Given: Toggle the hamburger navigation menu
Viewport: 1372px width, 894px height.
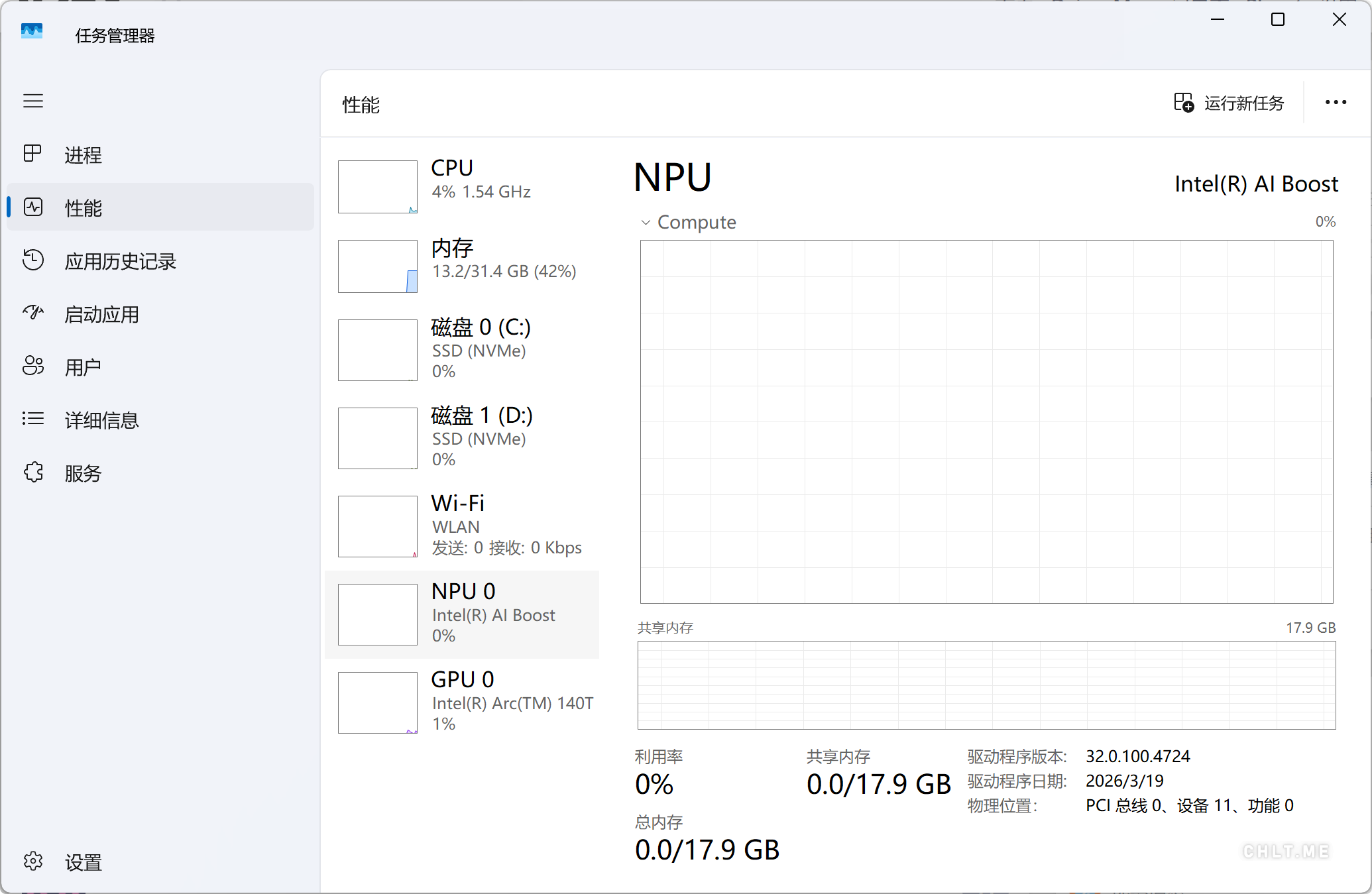Looking at the screenshot, I should point(33,101).
